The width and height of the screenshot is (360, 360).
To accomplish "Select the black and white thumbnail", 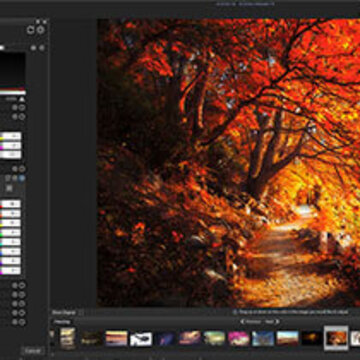I will [141, 339].
